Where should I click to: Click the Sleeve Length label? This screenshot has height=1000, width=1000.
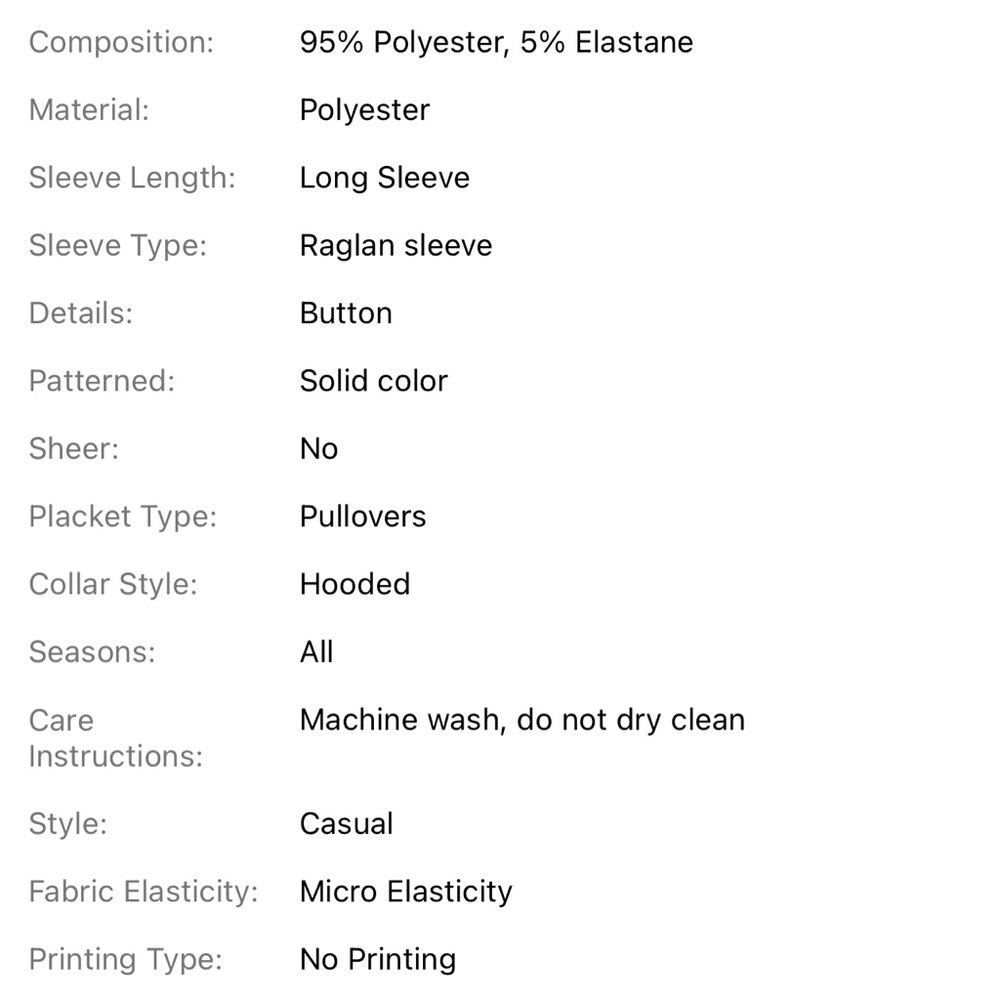click(132, 178)
